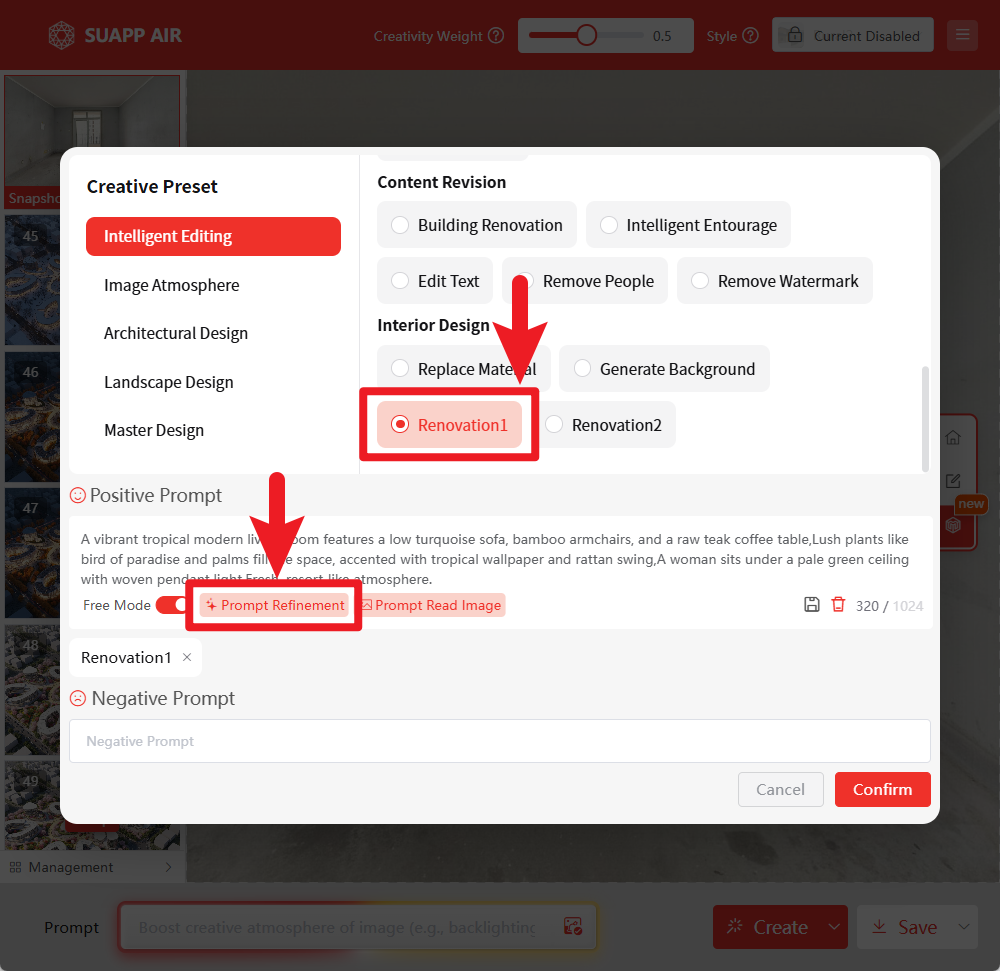Open the Landscape Design preset category
The width and height of the screenshot is (1000, 971).
tap(169, 382)
